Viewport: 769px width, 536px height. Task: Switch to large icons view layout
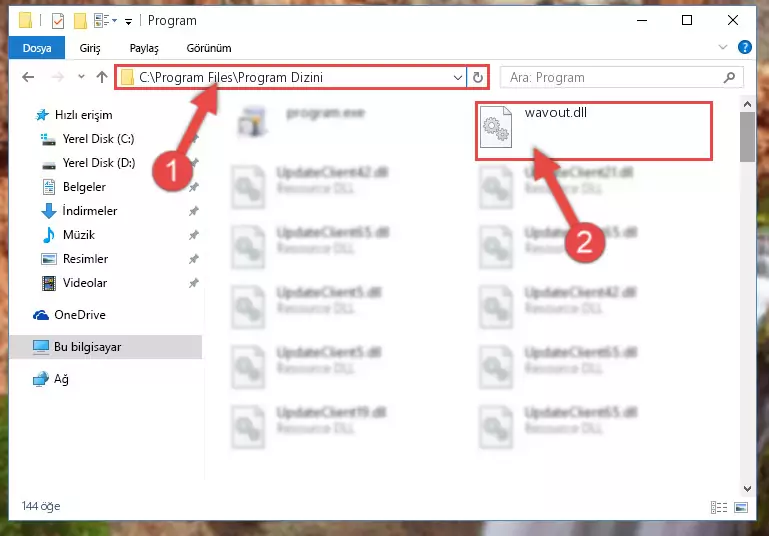pos(741,507)
